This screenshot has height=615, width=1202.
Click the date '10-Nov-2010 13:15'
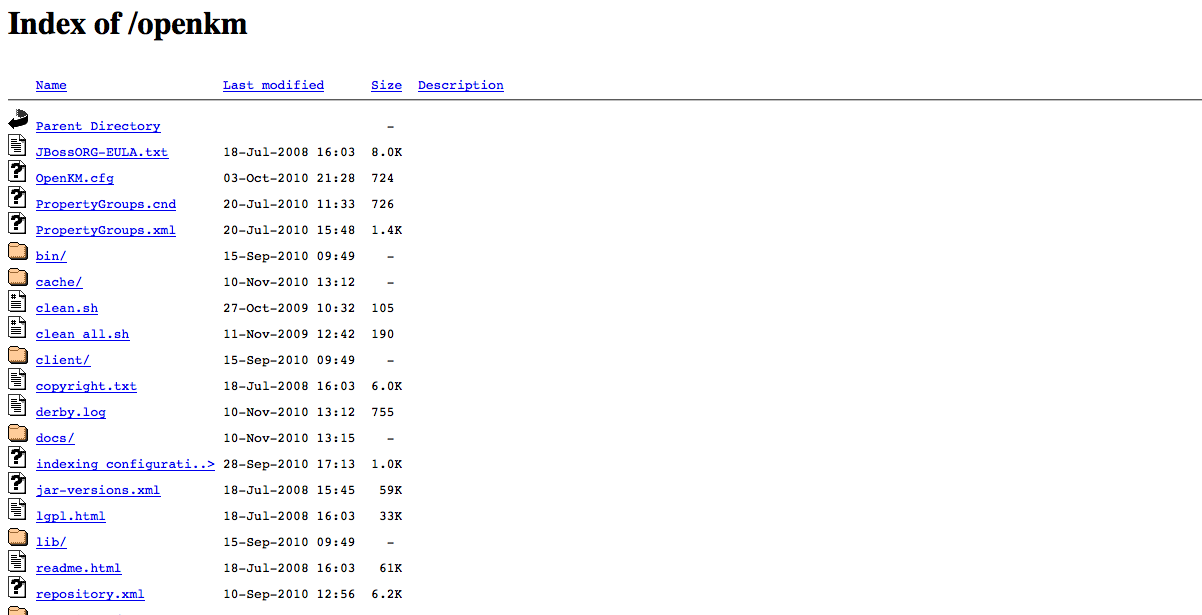tap(289, 438)
